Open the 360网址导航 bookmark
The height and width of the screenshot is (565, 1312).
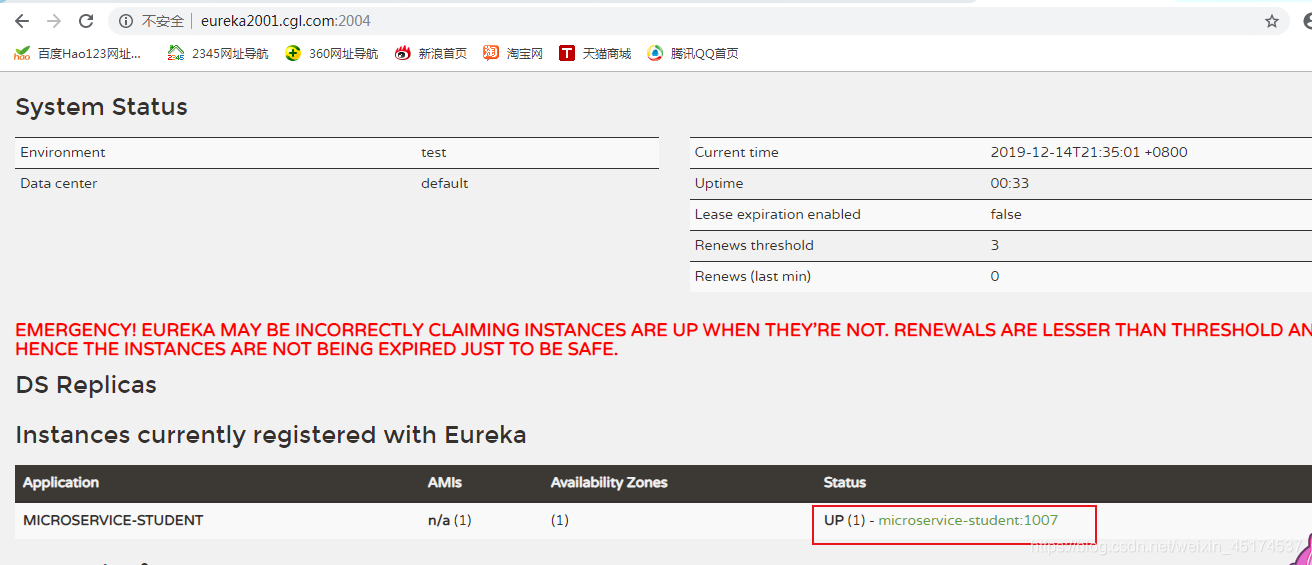[332, 54]
